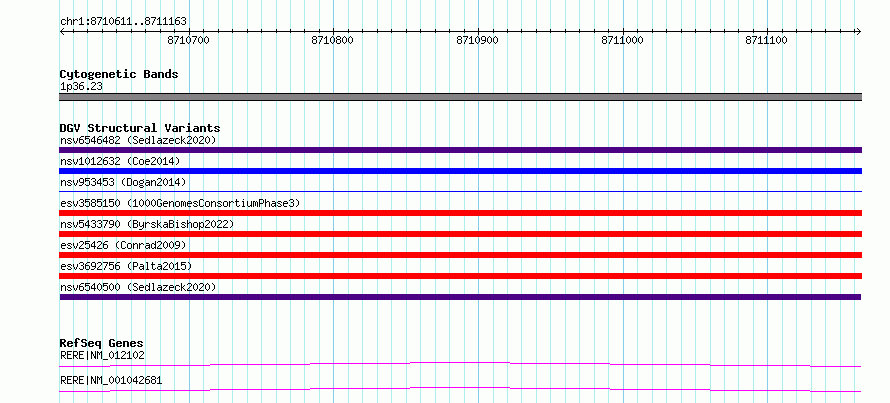
Task: Open variant nsv6540500 (Sedlazeck2020) label
Action: 138,287
